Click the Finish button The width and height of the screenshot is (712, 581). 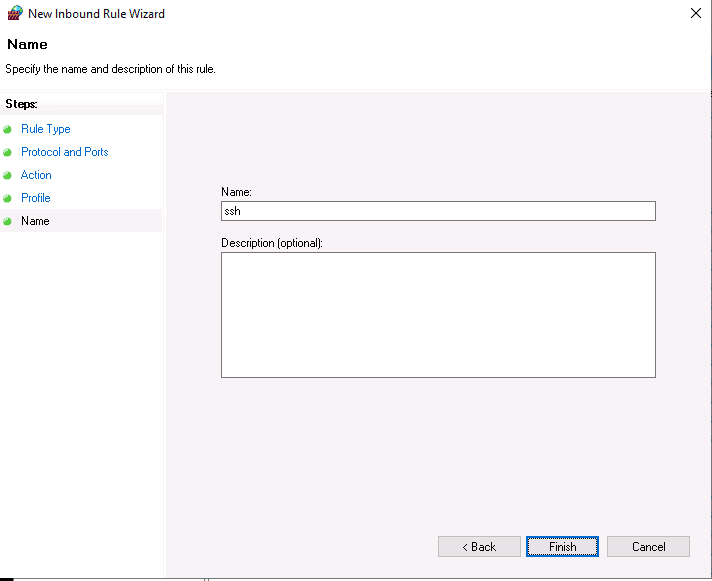pyautogui.click(x=562, y=547)
